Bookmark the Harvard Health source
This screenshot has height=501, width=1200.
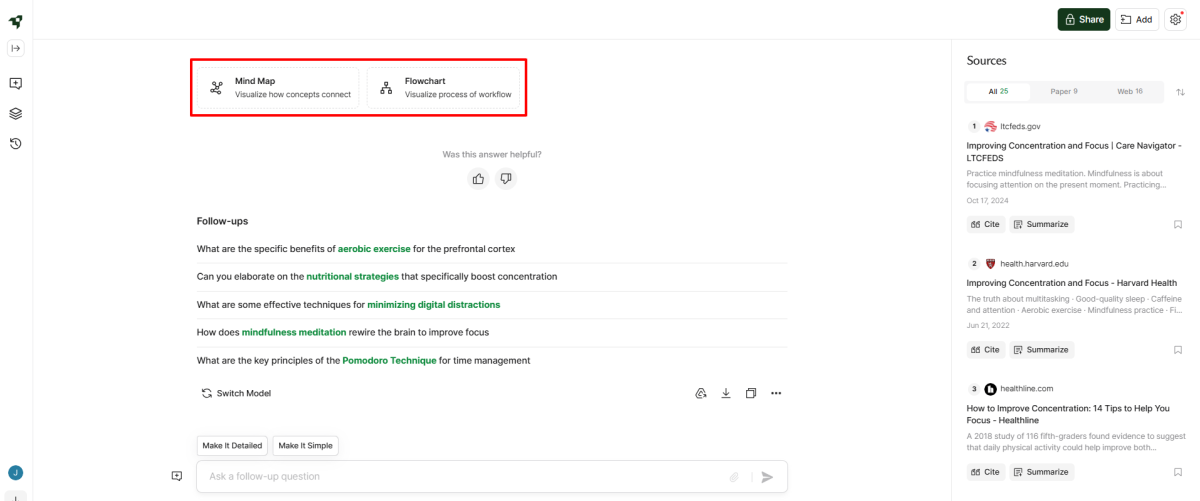1178,350
